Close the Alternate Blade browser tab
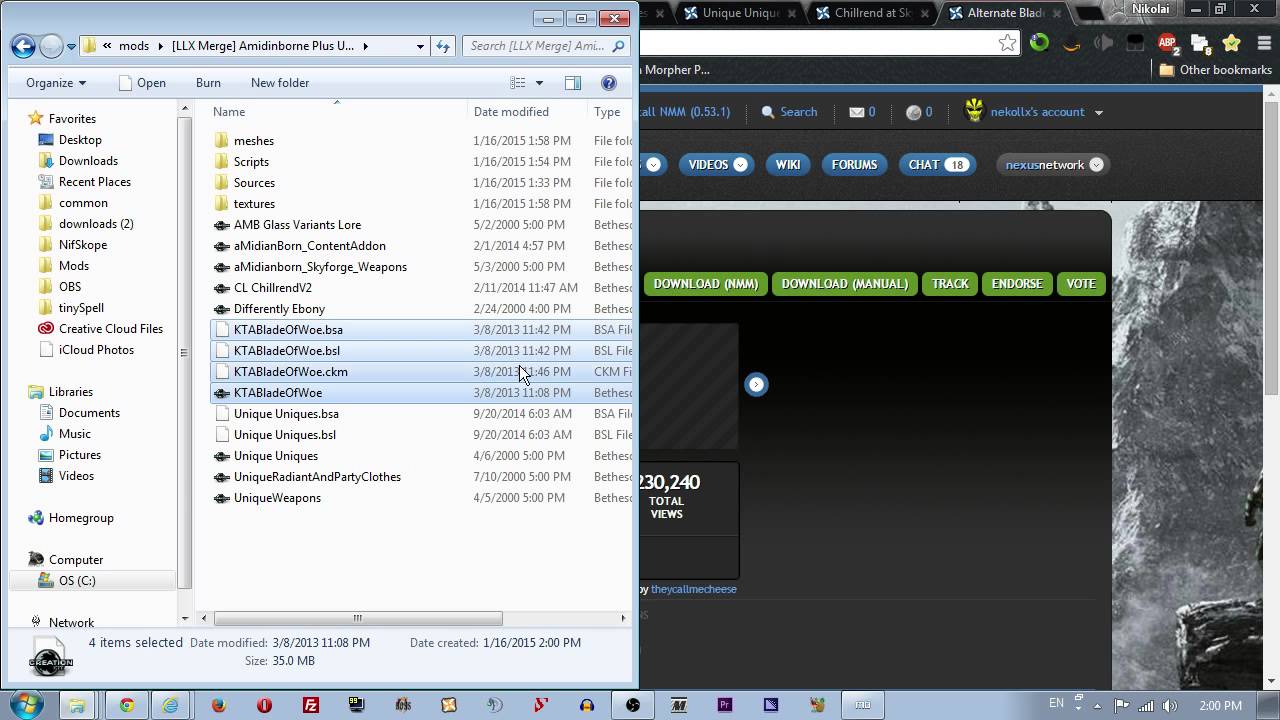Image resolution: width=1280 pixels, height=720 pixels. pos(1058,13)
